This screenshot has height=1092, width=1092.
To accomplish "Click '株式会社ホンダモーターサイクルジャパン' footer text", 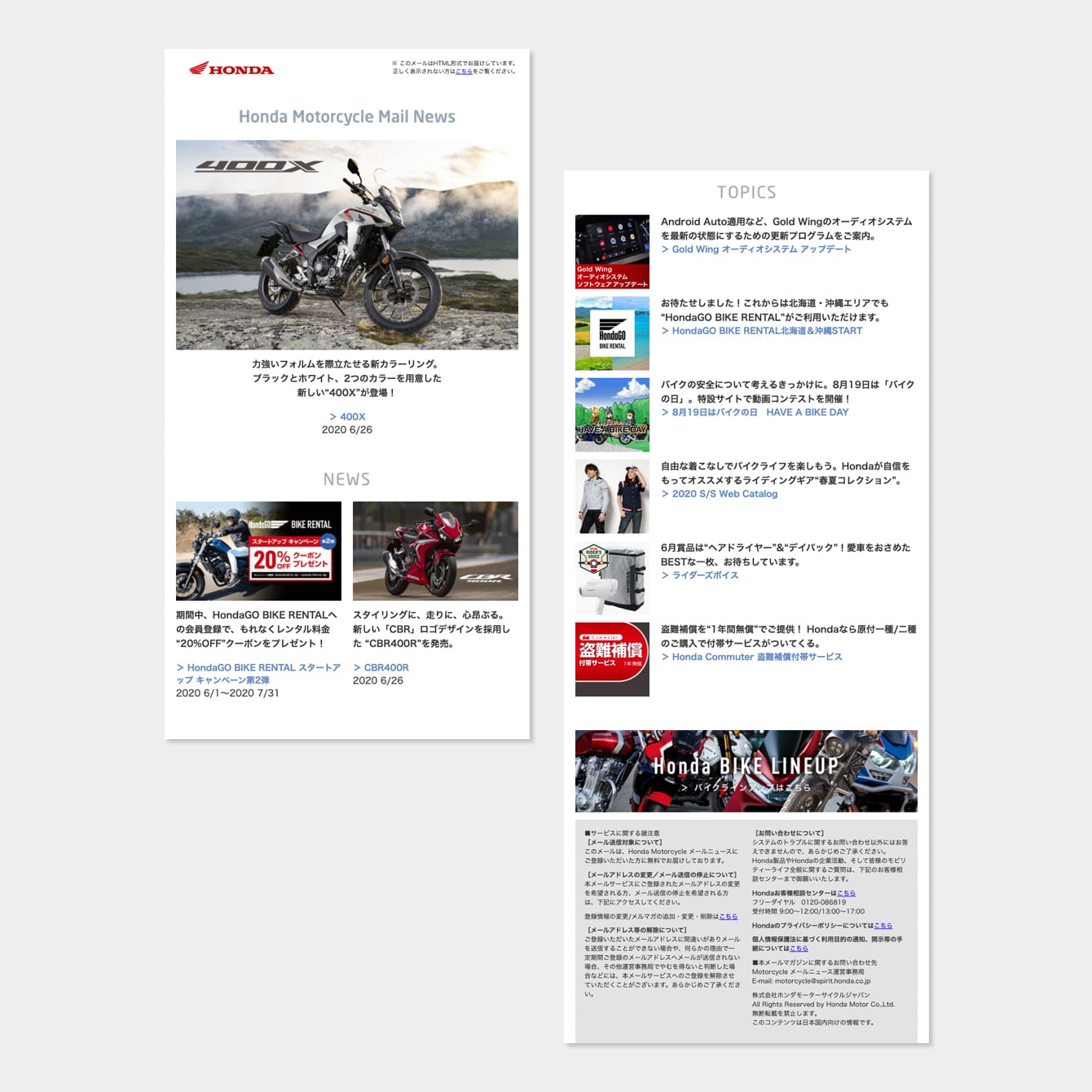I will tap(811, 995).
